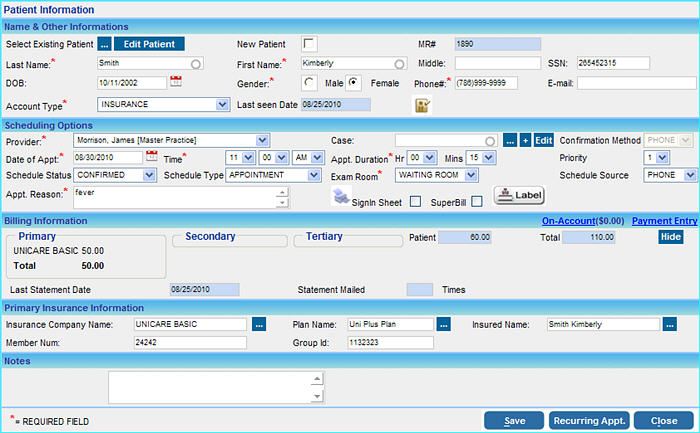Open the Payment Entry link
This screenshot has width=700, height=433.
pos(664,220)
